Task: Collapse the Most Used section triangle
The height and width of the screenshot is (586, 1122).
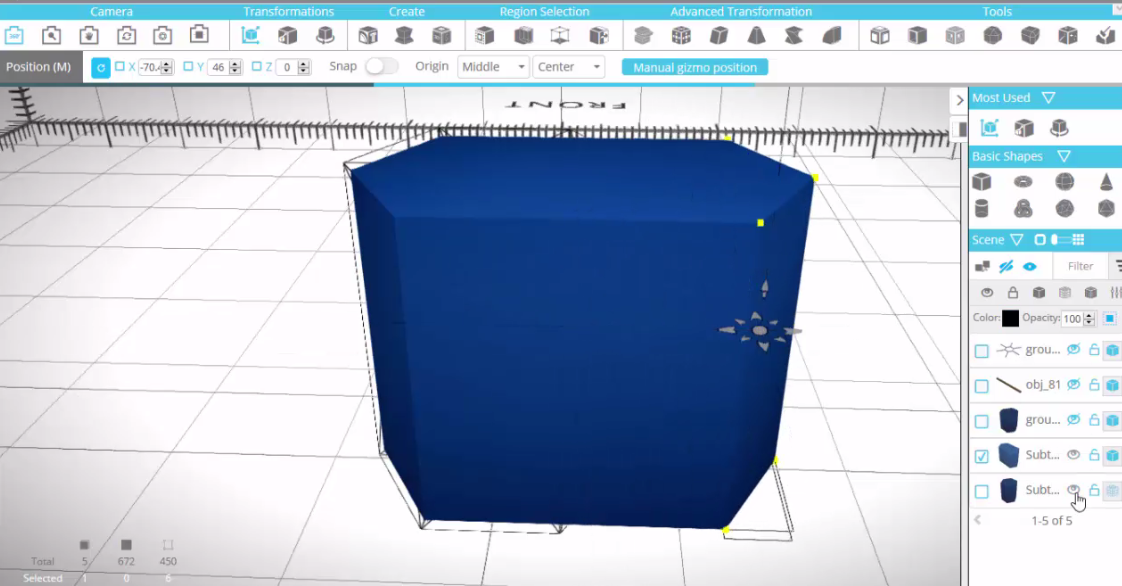Action: pyautogui.click(x=1048, y=97)
